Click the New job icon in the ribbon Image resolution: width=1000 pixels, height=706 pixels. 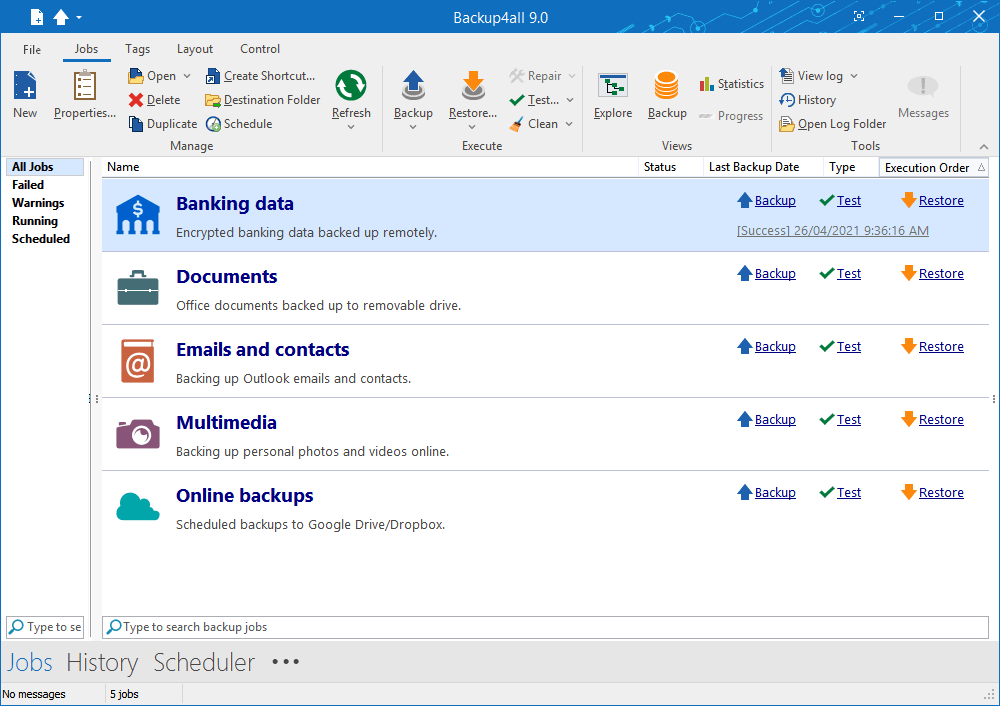(26, 86)
